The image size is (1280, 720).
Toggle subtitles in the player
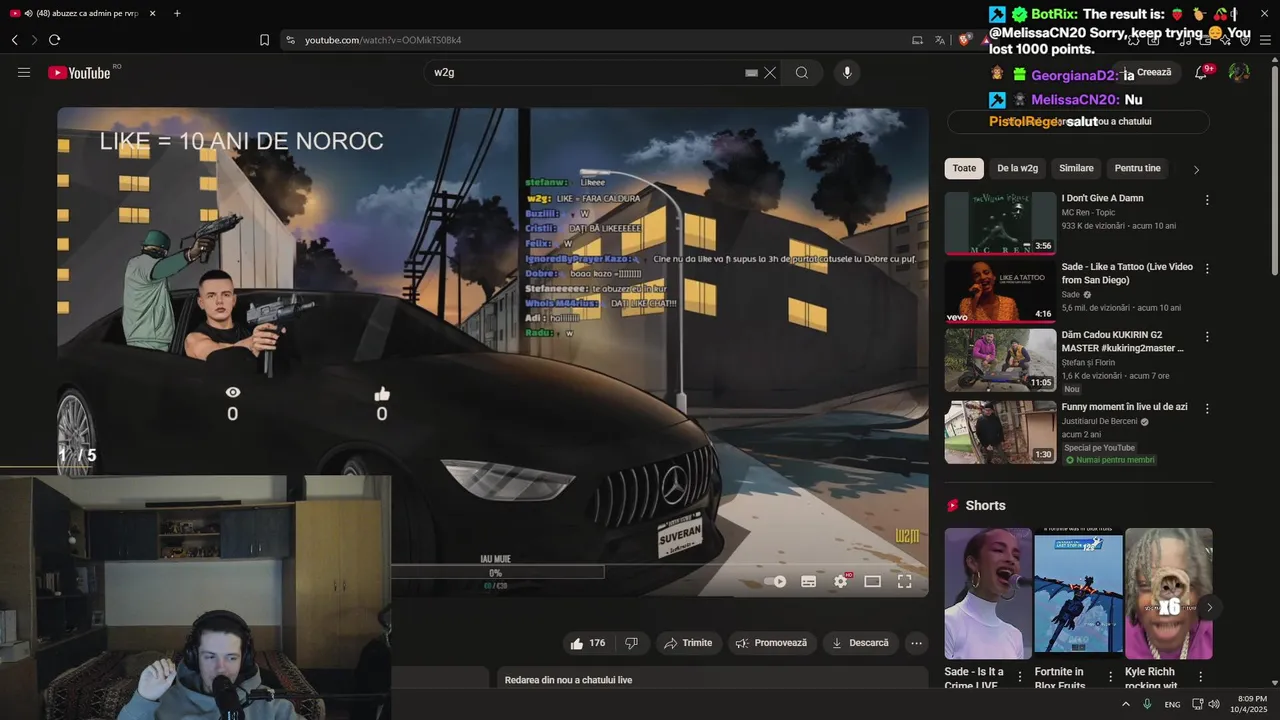coord(809,581)
